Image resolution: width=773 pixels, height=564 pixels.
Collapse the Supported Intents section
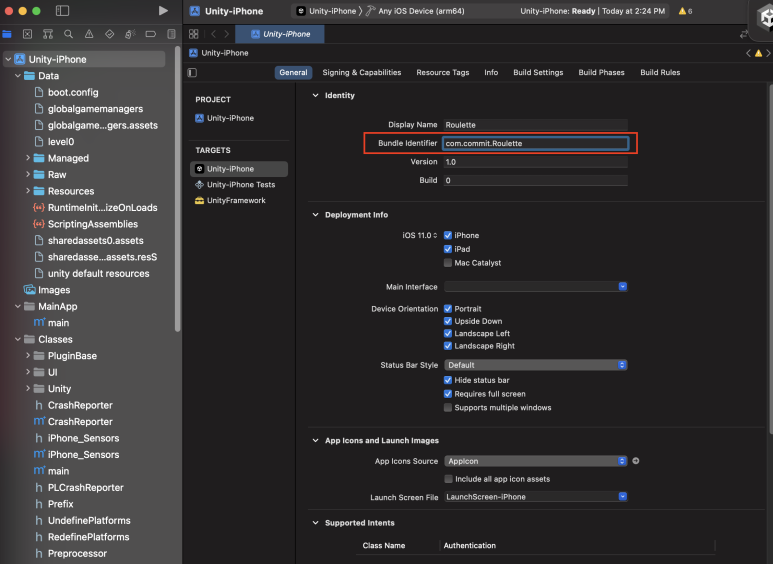316,523
